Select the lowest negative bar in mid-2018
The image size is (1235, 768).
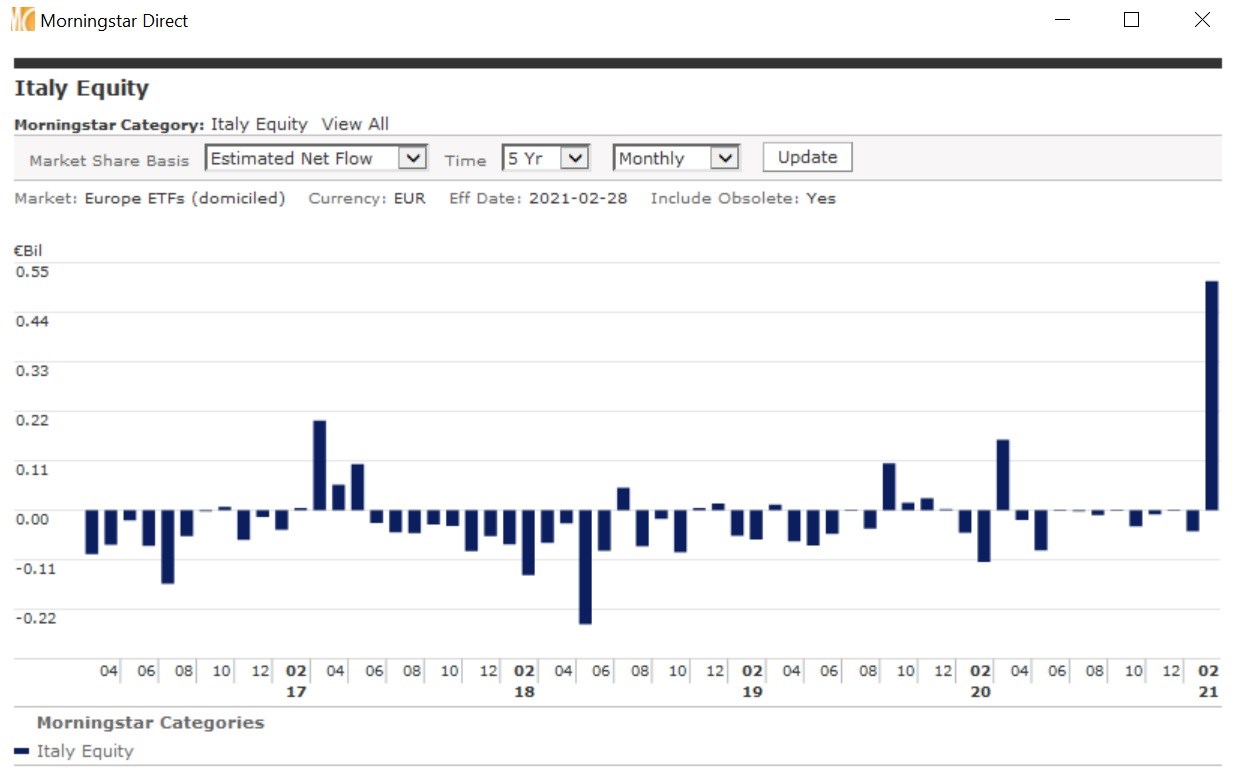tap(585, 566)
